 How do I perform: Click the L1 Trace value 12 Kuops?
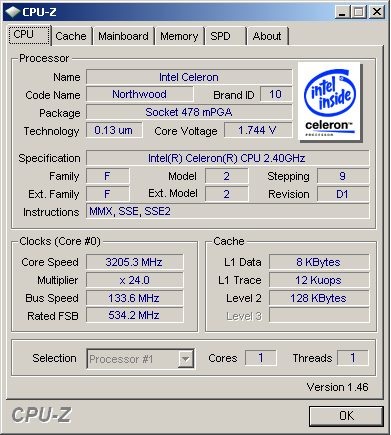tap(319, 280)
